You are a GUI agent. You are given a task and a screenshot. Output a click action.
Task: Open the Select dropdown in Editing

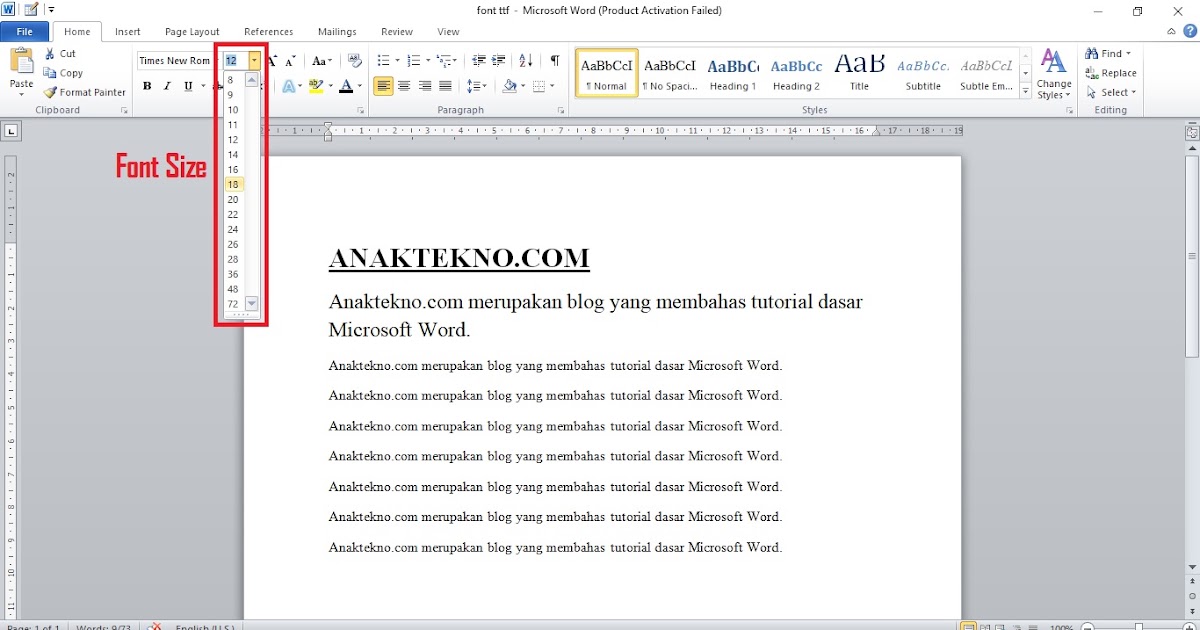pos(1109,92)
